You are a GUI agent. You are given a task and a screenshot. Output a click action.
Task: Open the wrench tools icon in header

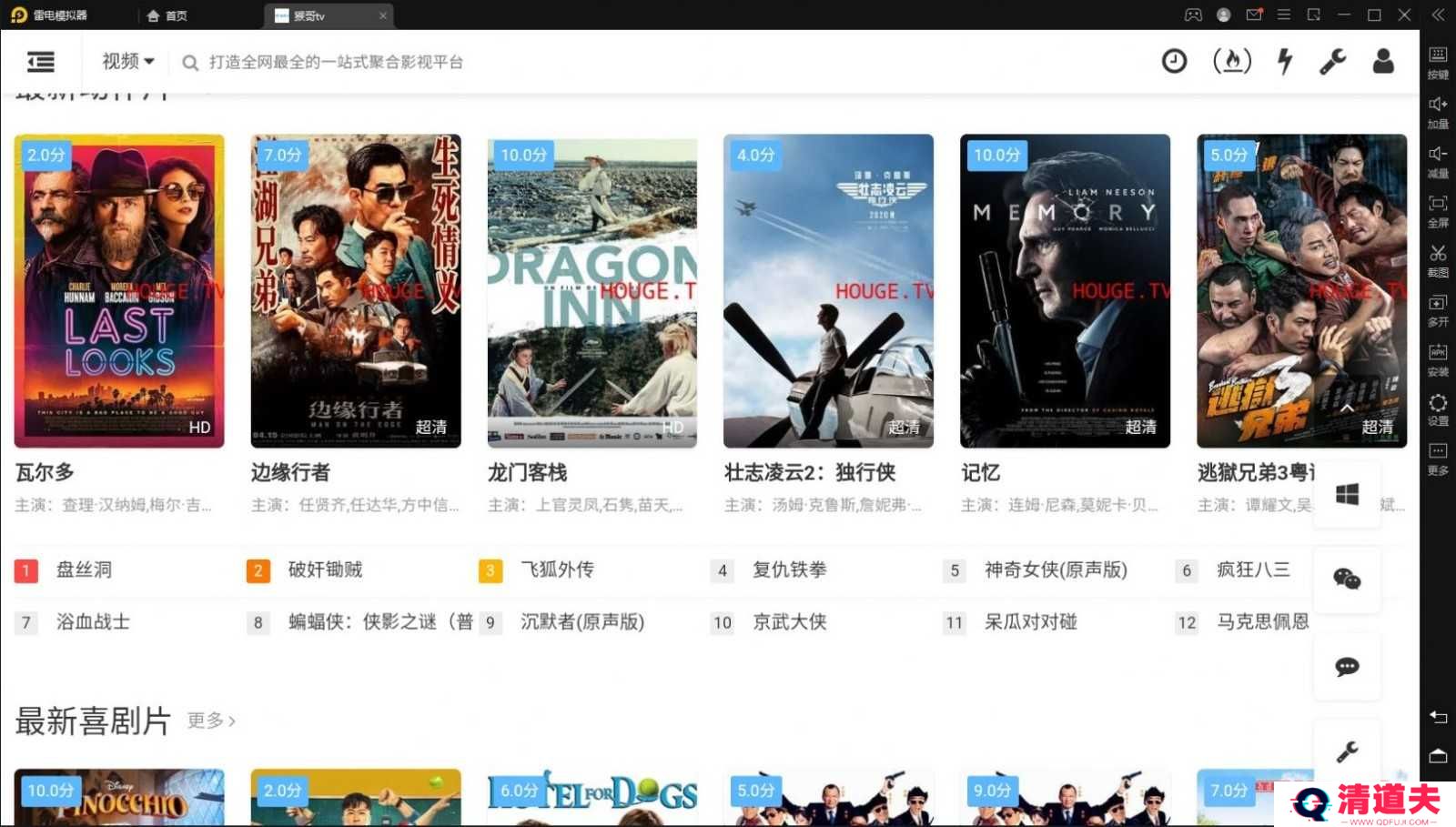[1333, 61]
